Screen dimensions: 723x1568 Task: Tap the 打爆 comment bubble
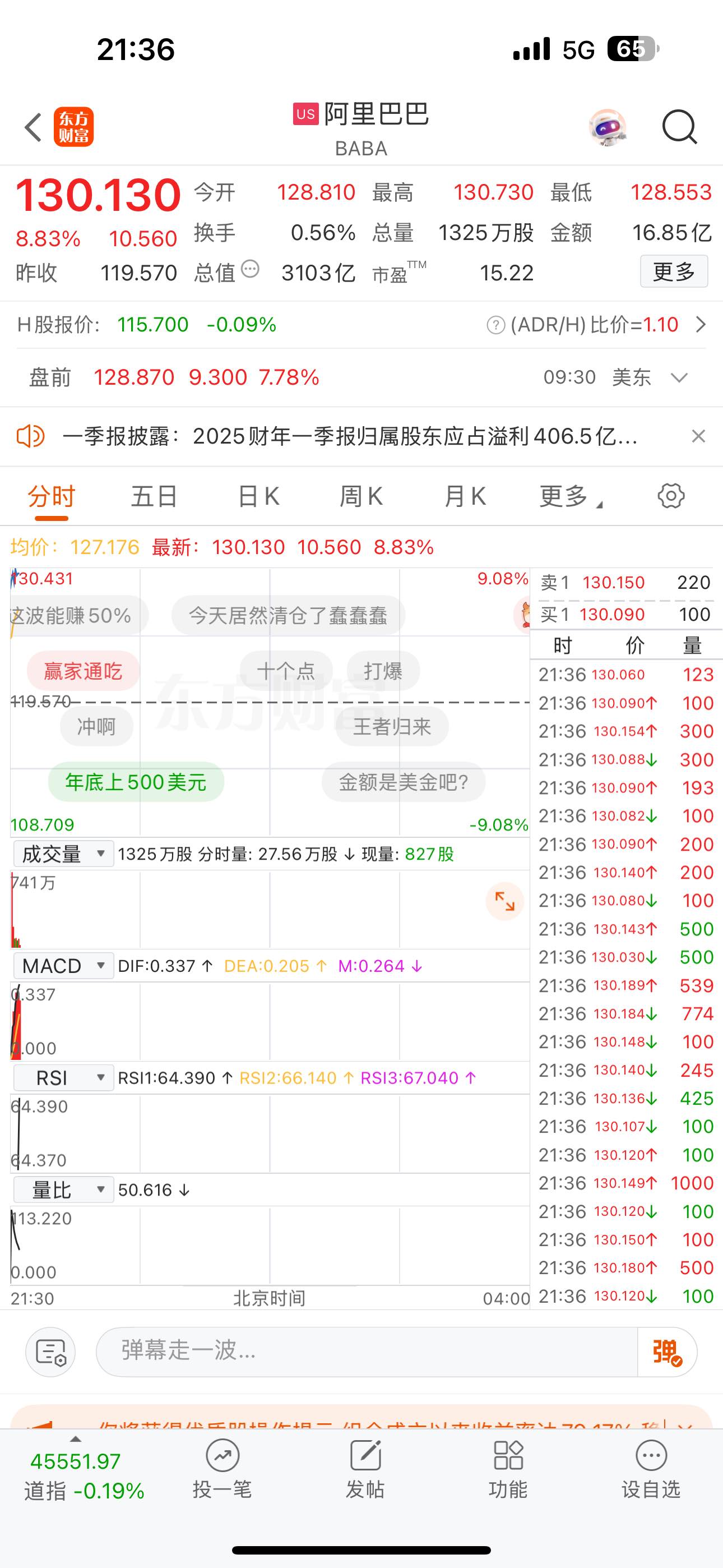click(383, 671)
